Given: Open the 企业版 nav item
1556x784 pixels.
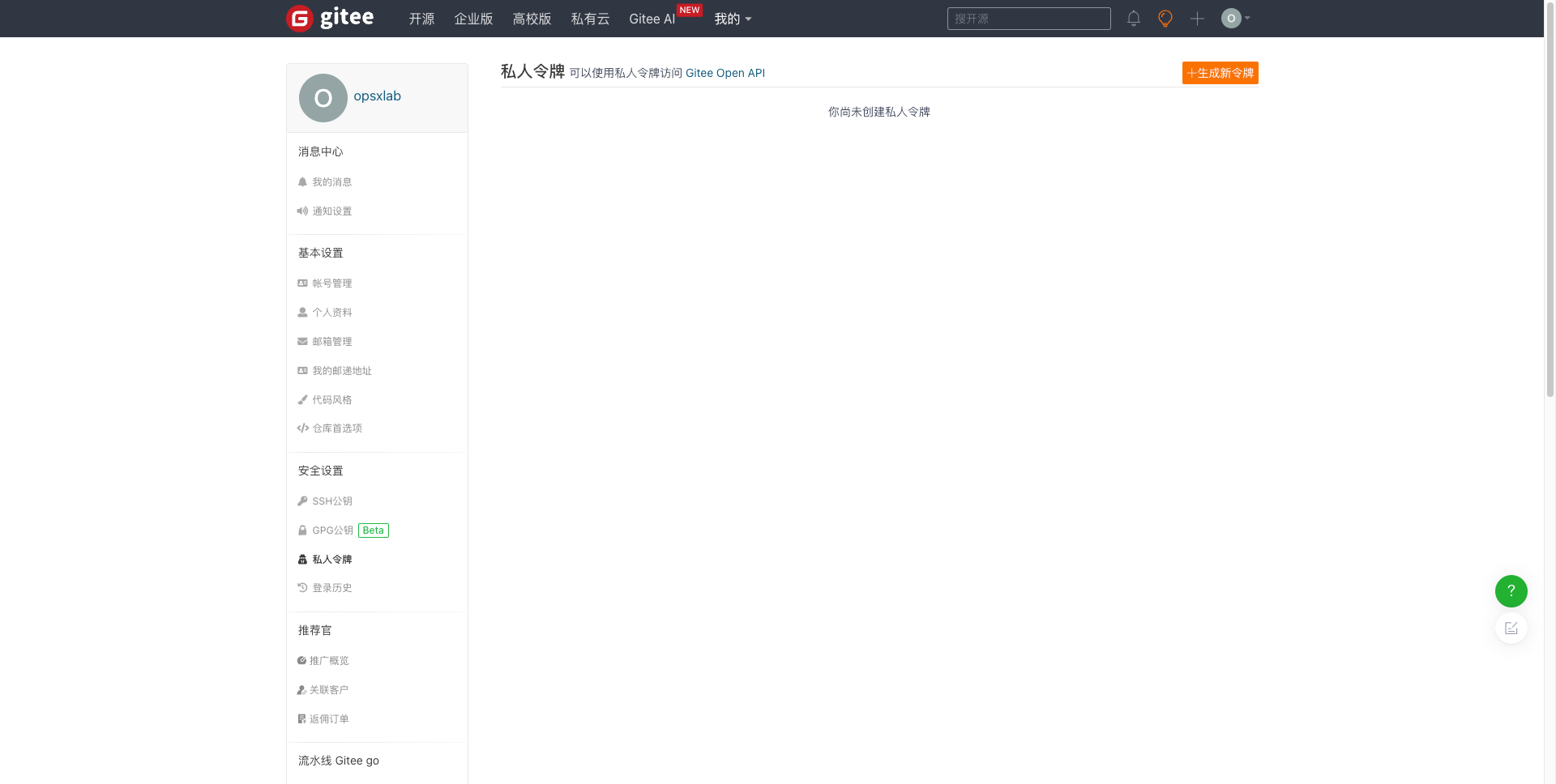Looking at the screenshot, I should [x=473, y=19].
